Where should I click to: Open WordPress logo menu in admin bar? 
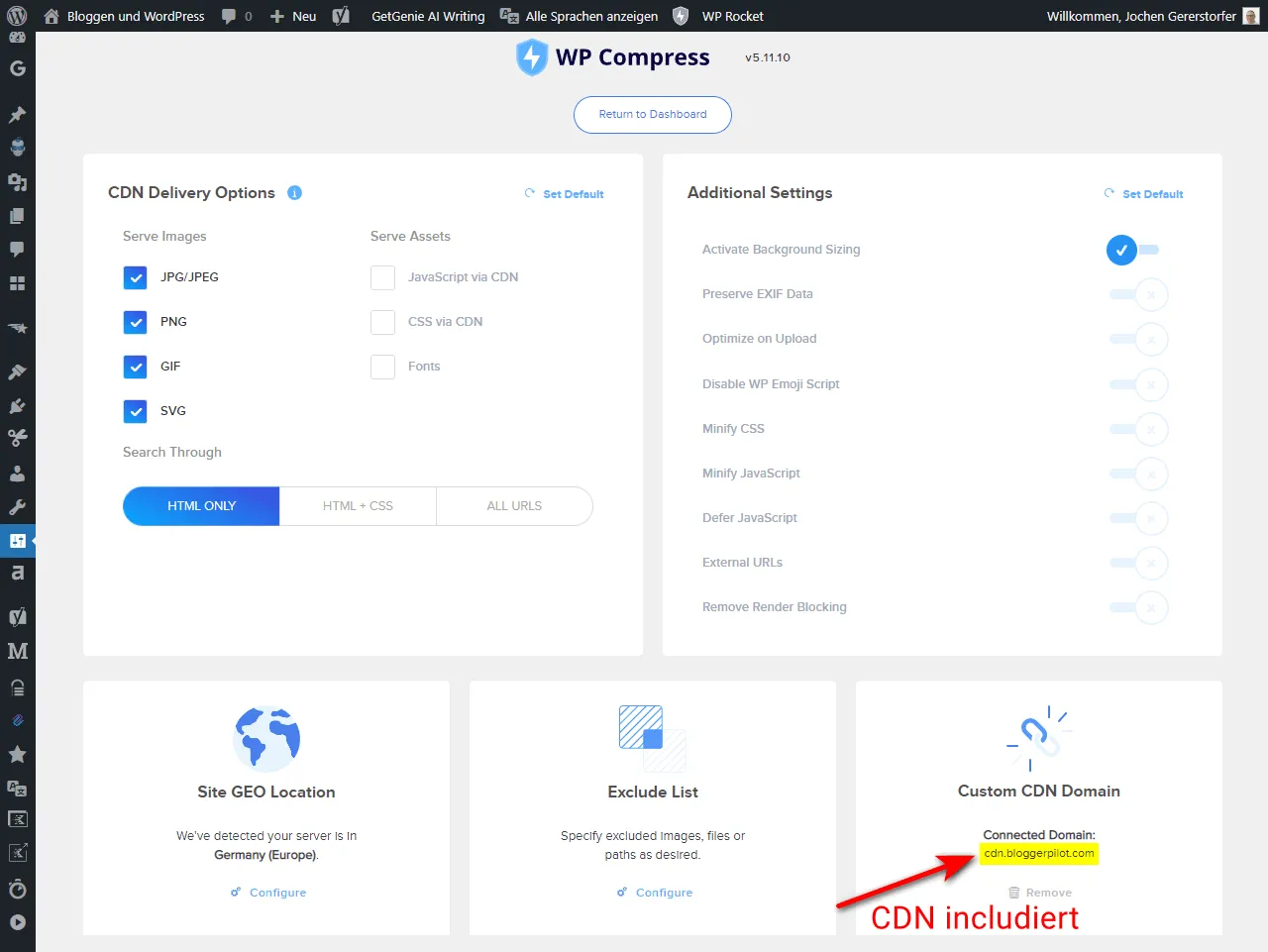18,16
